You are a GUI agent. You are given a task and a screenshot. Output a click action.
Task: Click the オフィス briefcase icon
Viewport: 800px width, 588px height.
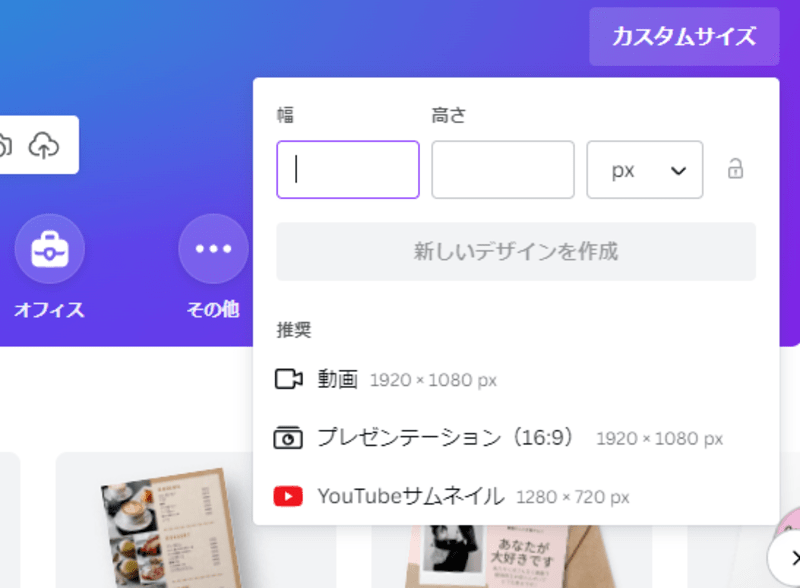(49, 249)
